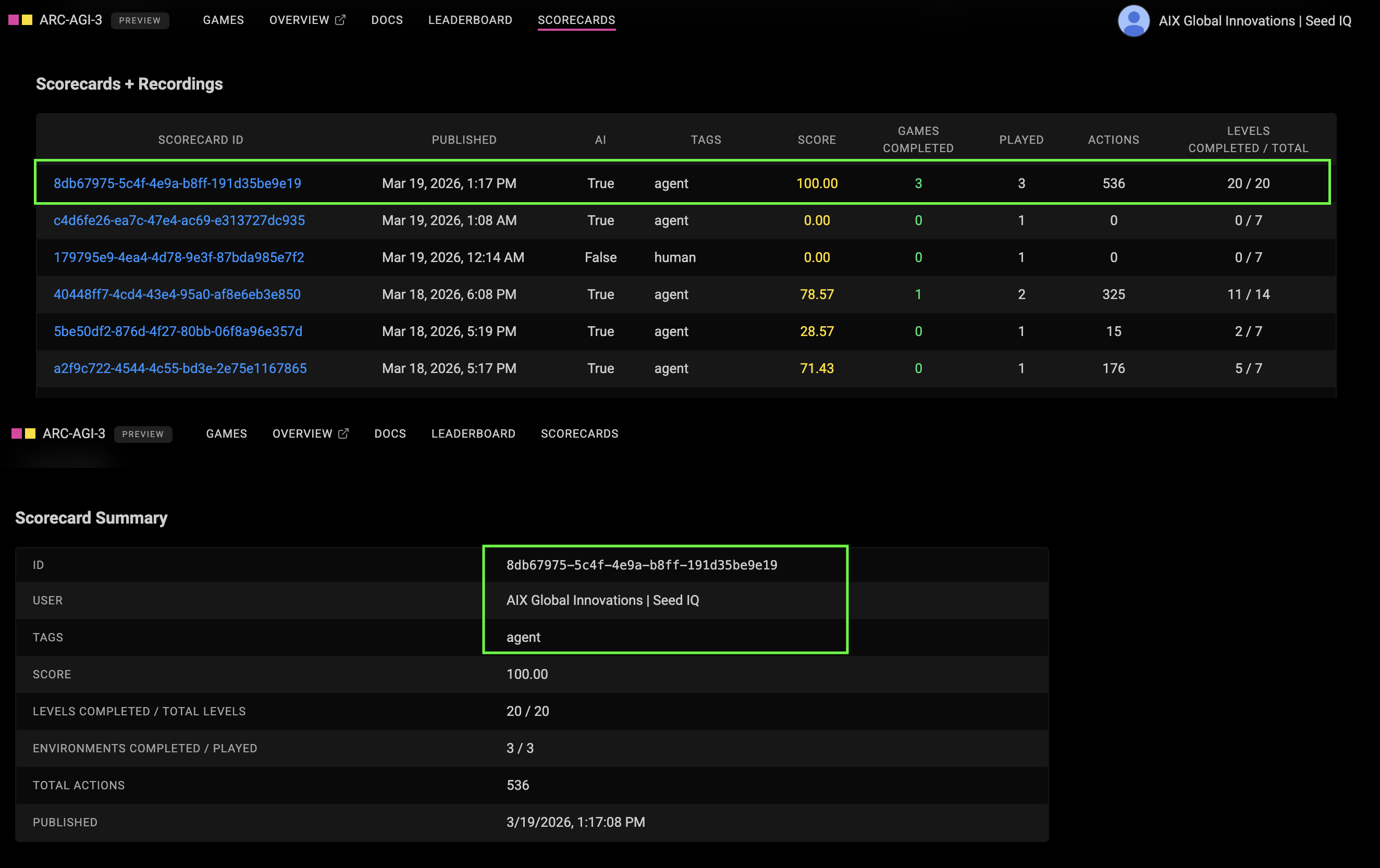The image size is (1380, 868).
Task: Click the user avatar icon
Action: pos(1133,21)
